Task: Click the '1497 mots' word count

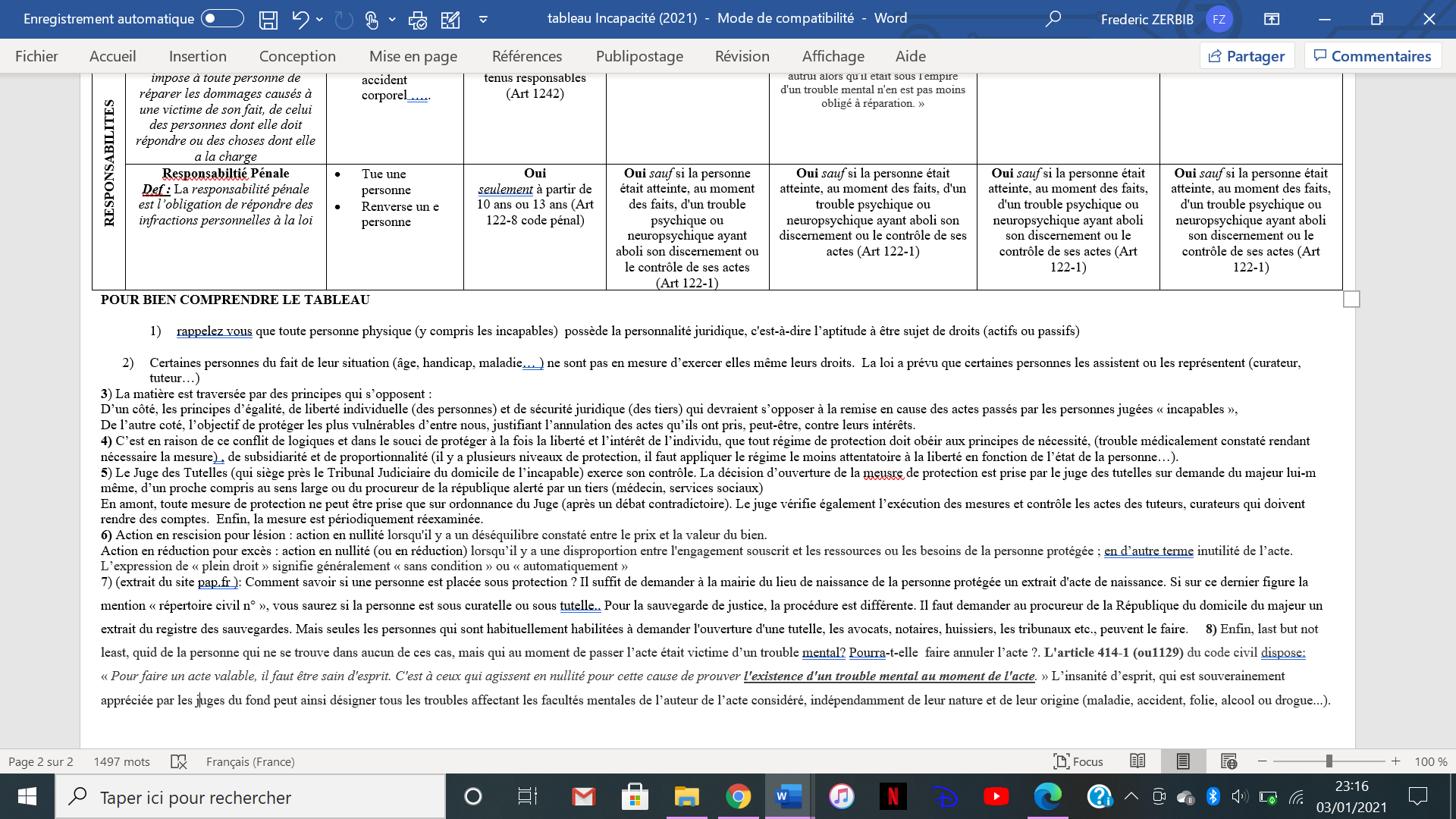Action: coord(122,761)
